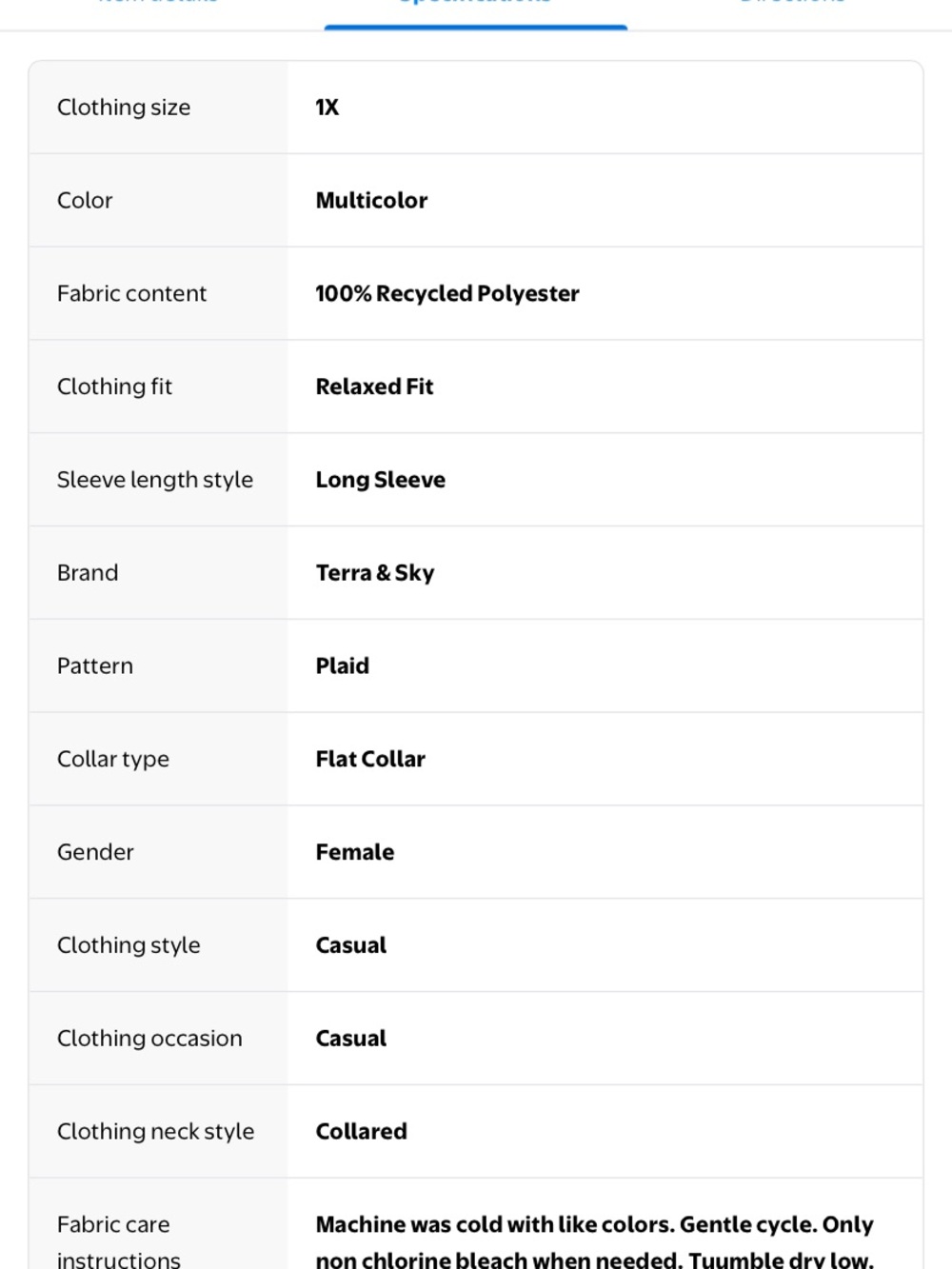952x1269 pixels.
Task: Select the active Specifications tab underline
Action: coord(475,27)
